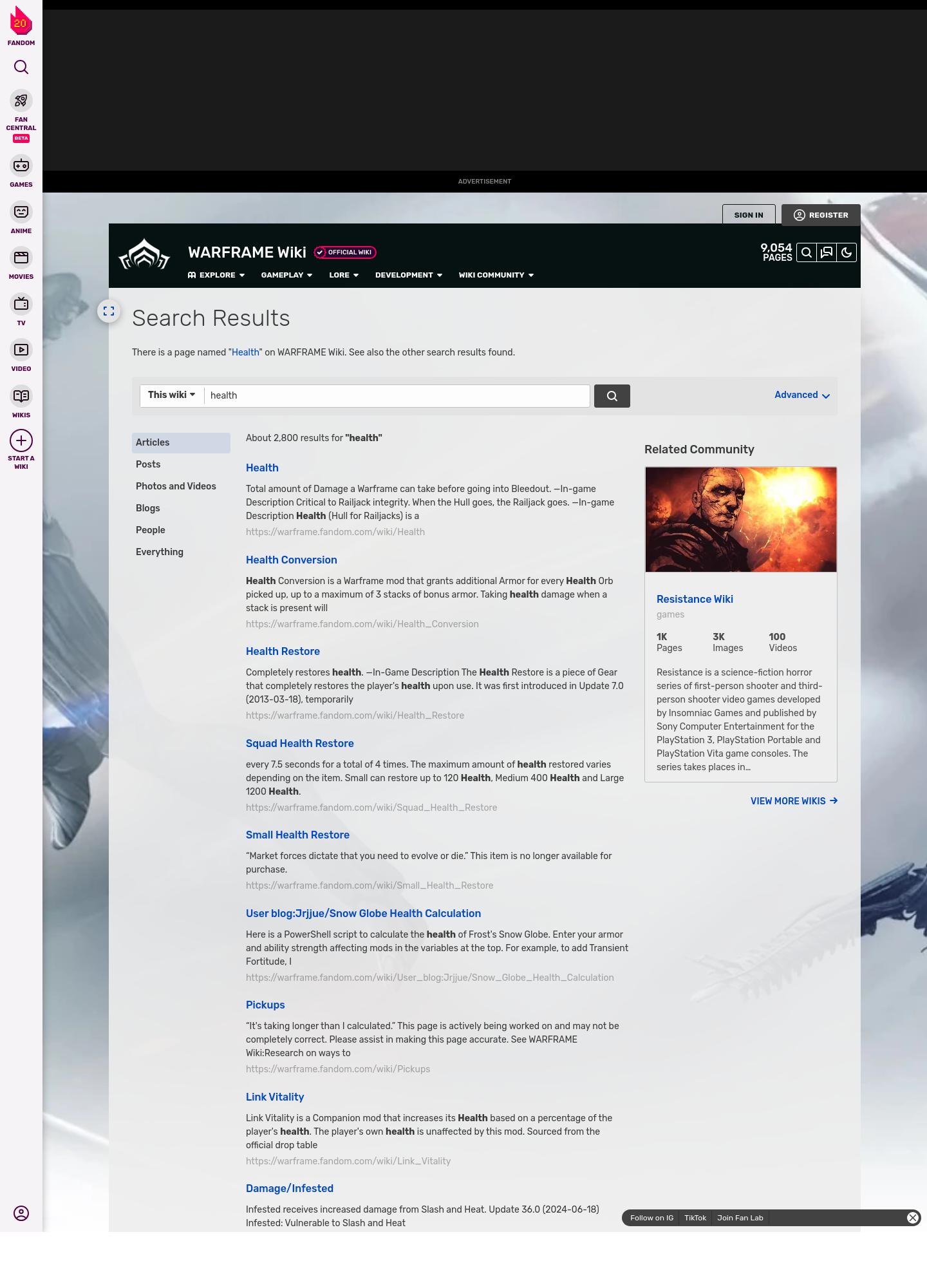
Task: Toggle dark mode with moon icon
Action: [x=847, y=252]
